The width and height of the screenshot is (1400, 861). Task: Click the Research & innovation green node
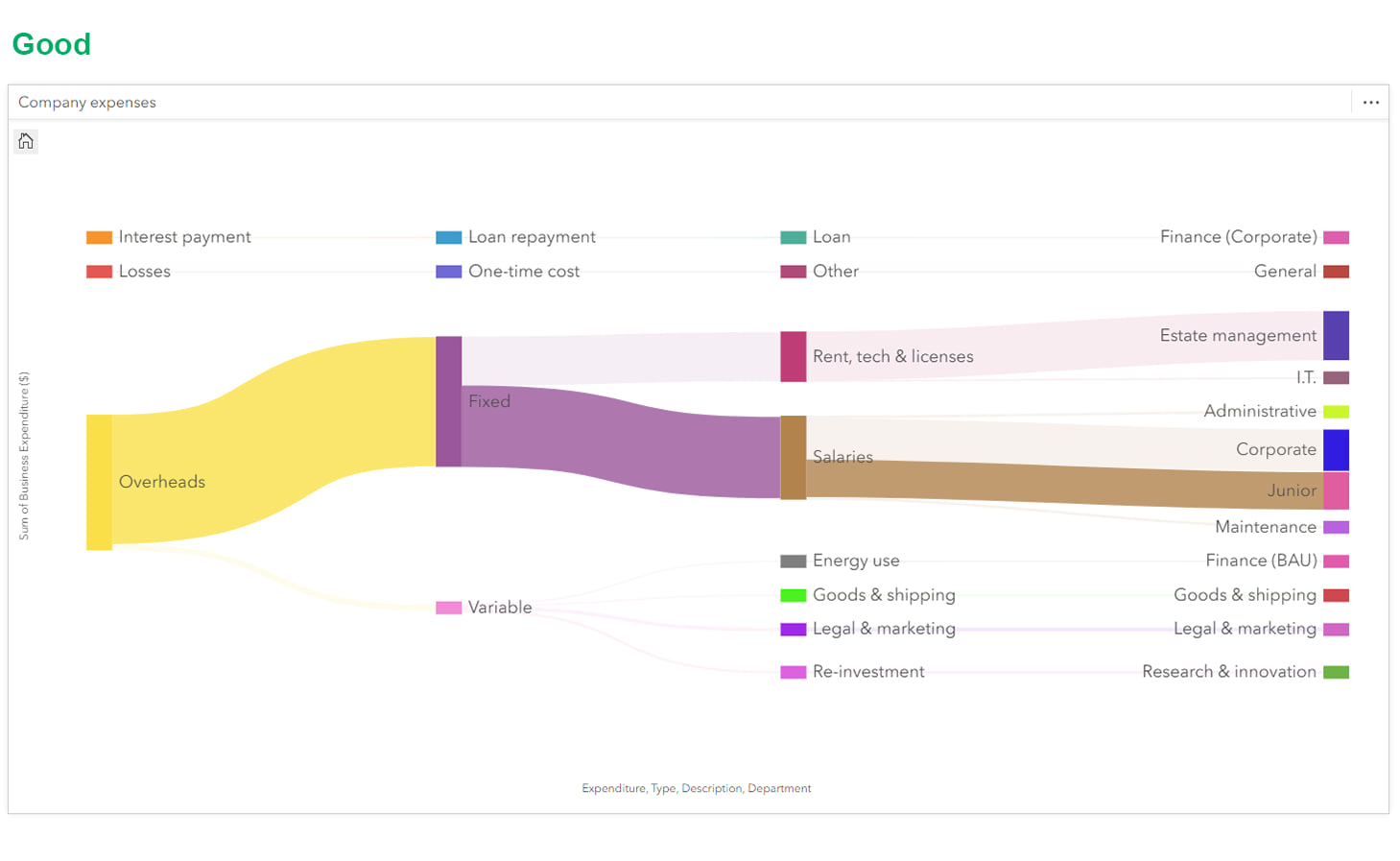click(1336, 672)
